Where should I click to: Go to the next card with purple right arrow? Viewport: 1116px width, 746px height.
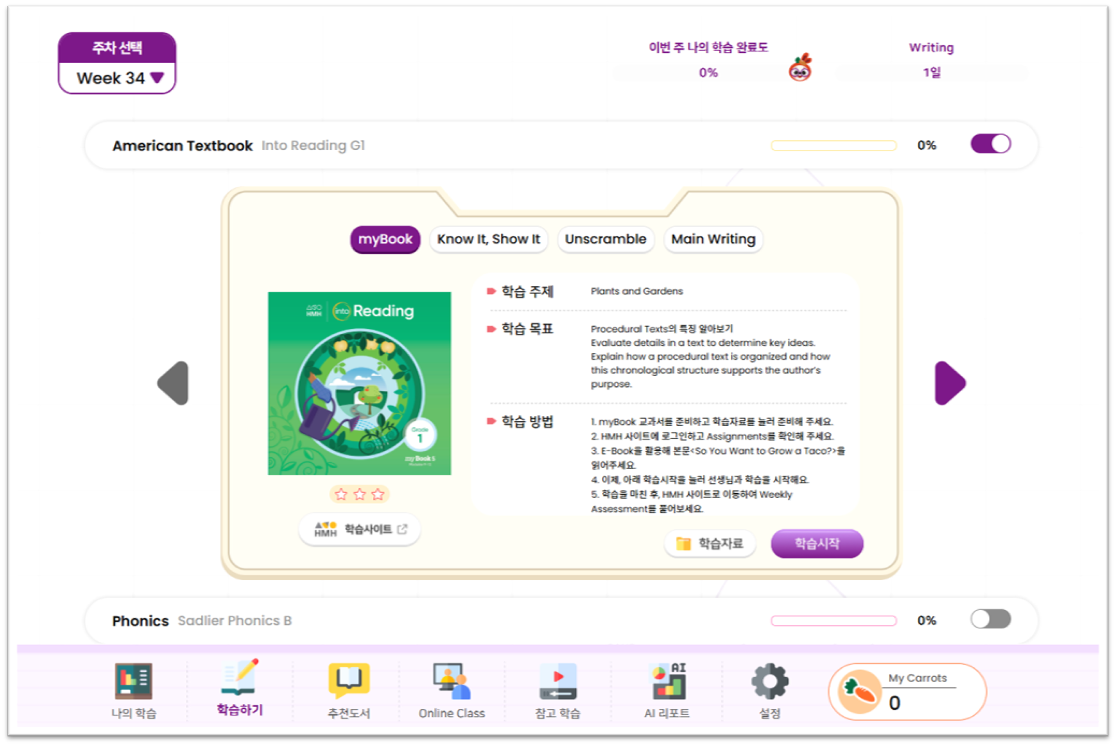coord(950,383)
